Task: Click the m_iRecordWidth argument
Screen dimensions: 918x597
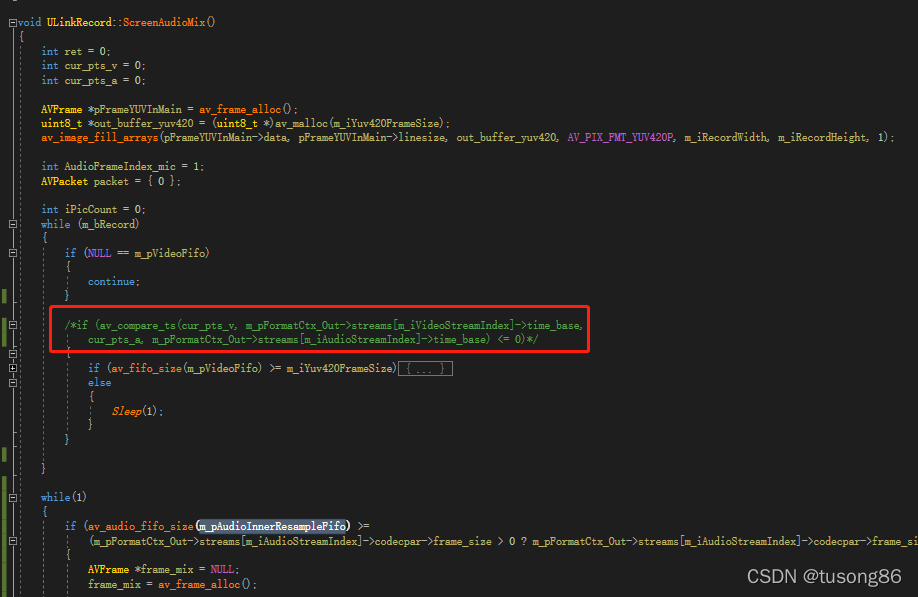Action: pyautogui.click(x=725, y=138)
